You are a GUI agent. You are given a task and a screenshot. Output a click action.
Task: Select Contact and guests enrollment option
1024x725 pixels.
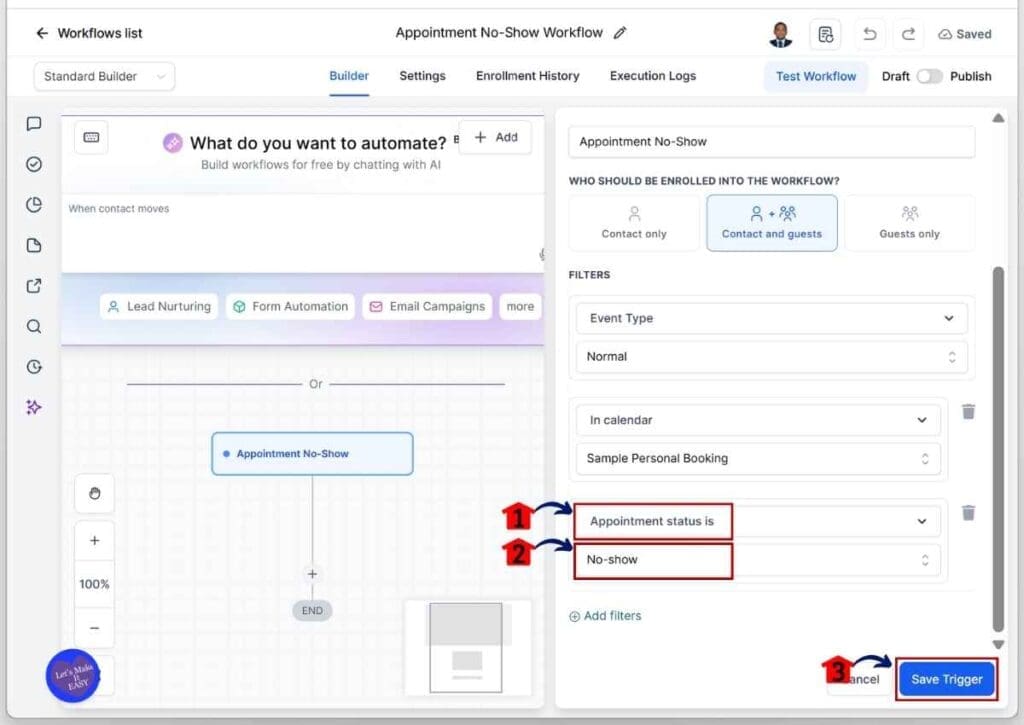(772, 223)
